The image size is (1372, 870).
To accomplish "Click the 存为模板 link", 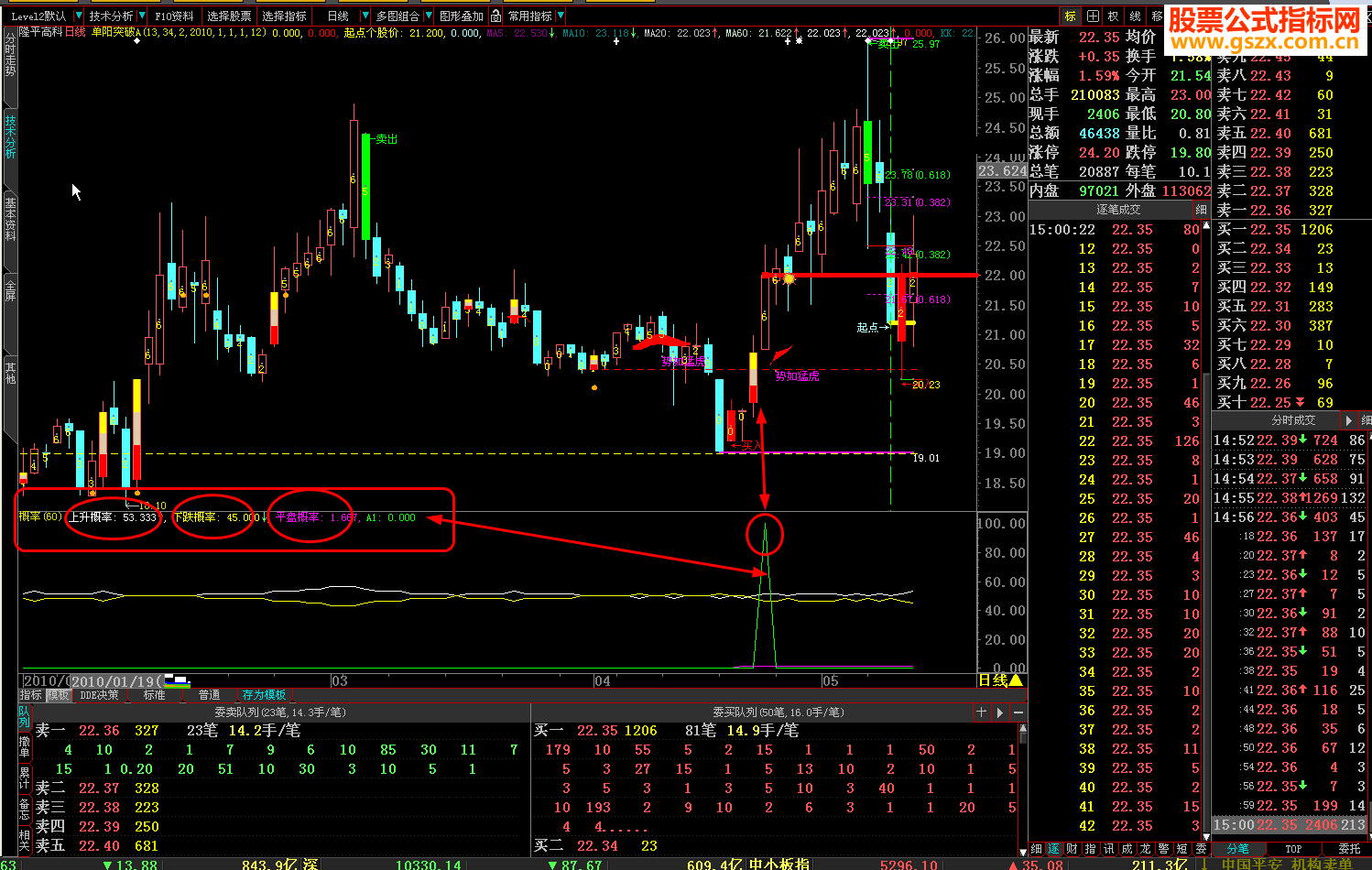I will tap(265, 695).
